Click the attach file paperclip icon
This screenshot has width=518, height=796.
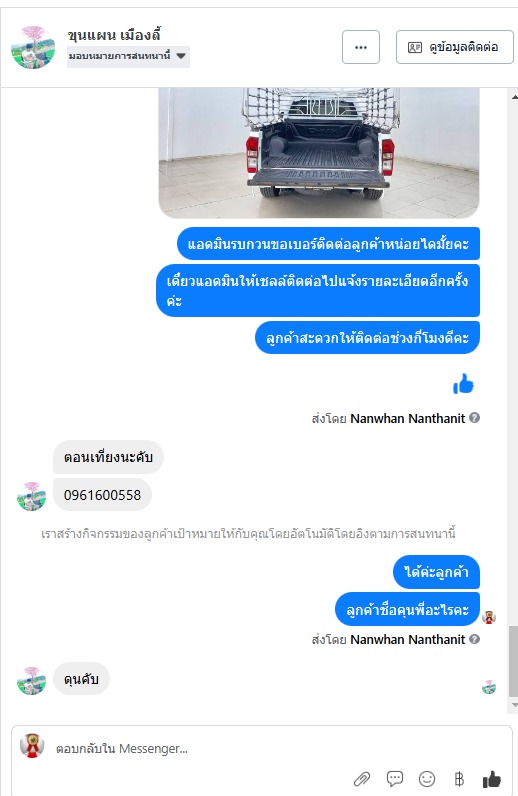362,779
